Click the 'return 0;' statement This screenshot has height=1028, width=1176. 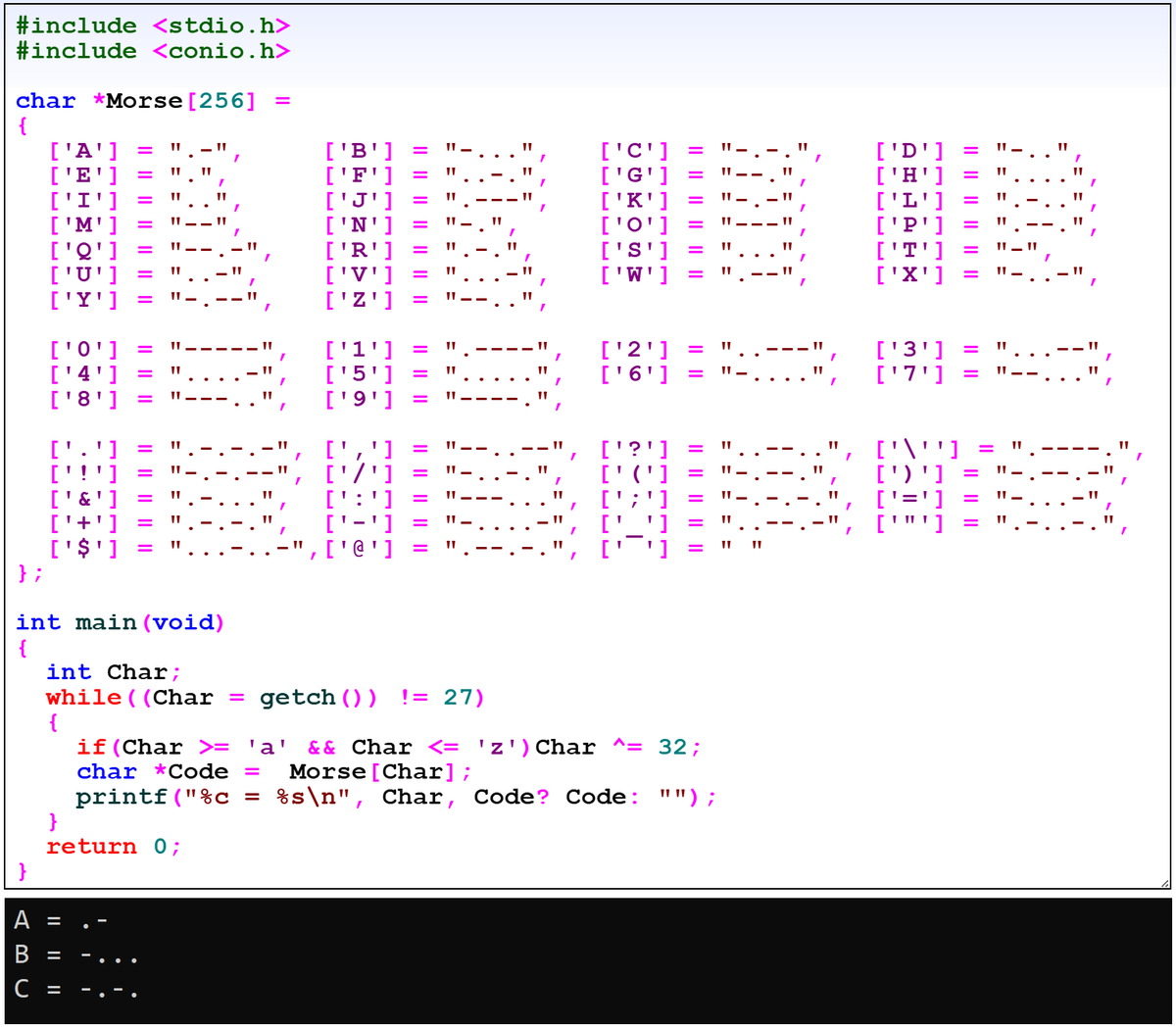(x=114, y=847)
